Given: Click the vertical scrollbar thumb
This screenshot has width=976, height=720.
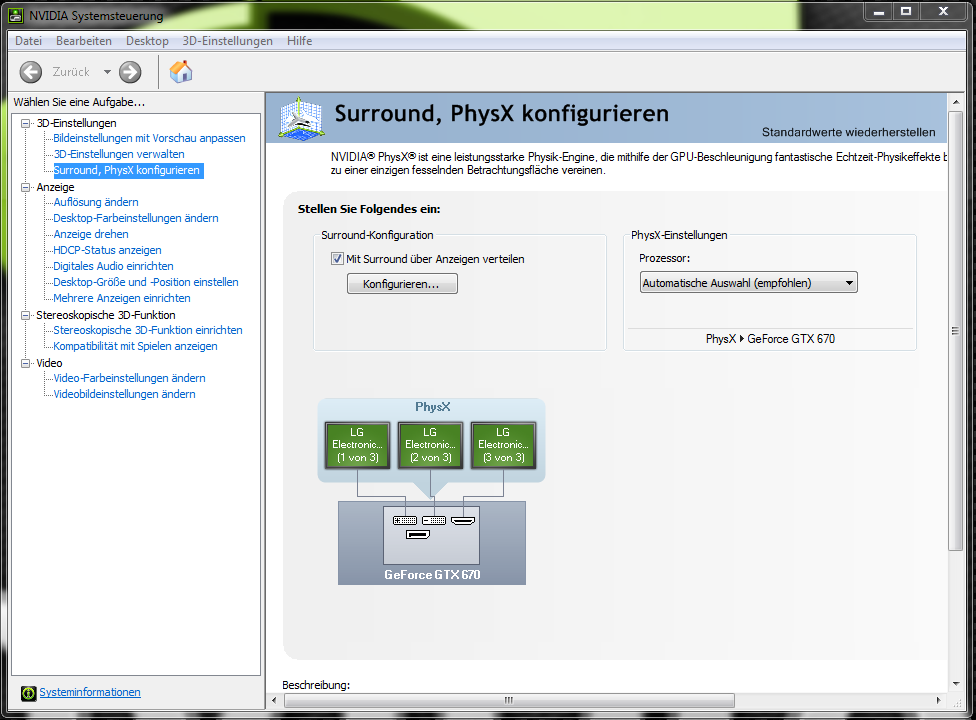Looking at the screenshot, I should 955,330.
